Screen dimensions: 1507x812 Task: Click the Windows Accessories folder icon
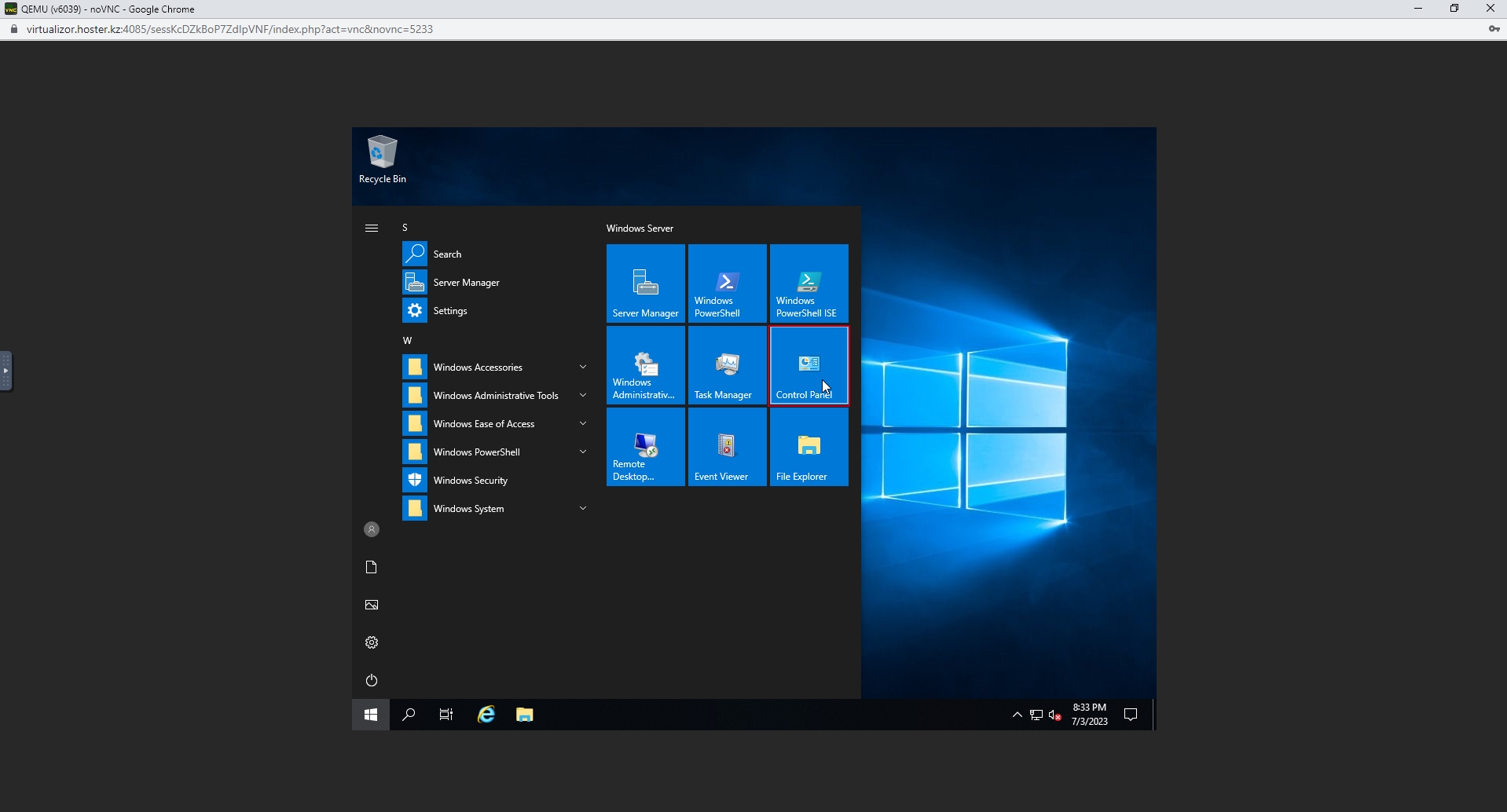[x=415, y=367]
